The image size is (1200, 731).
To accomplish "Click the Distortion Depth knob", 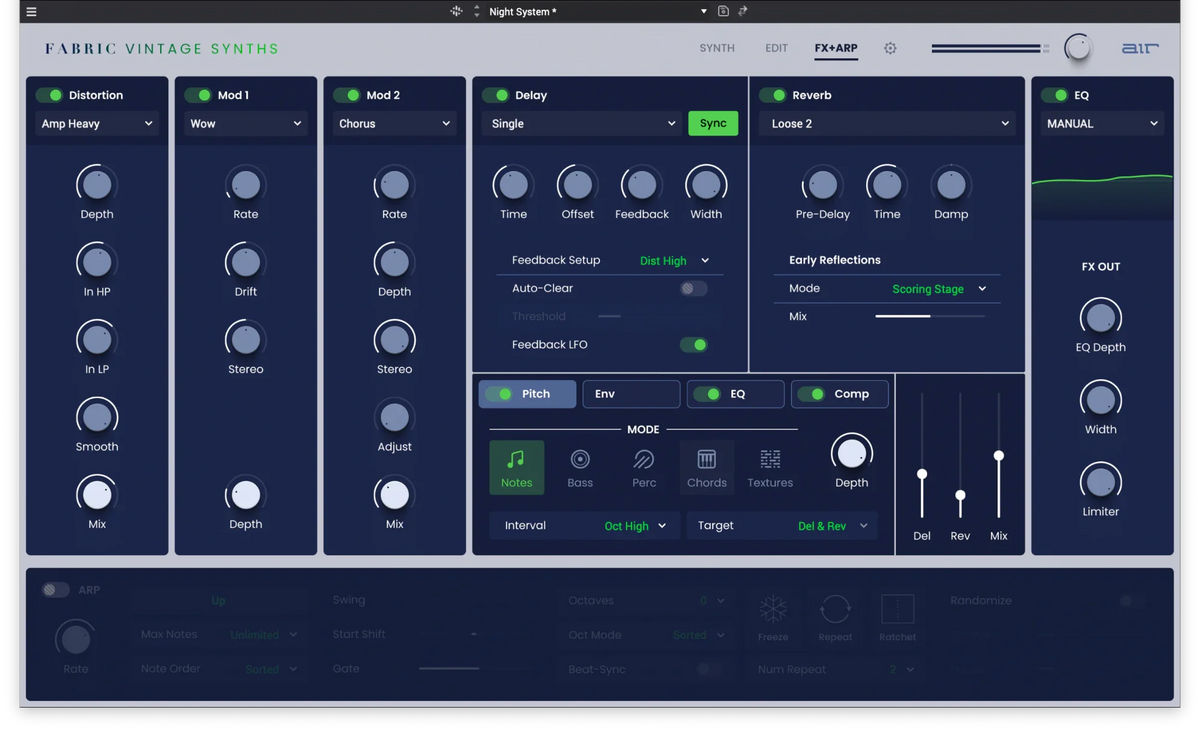I will pyautogui.click(x=97, y=184).
